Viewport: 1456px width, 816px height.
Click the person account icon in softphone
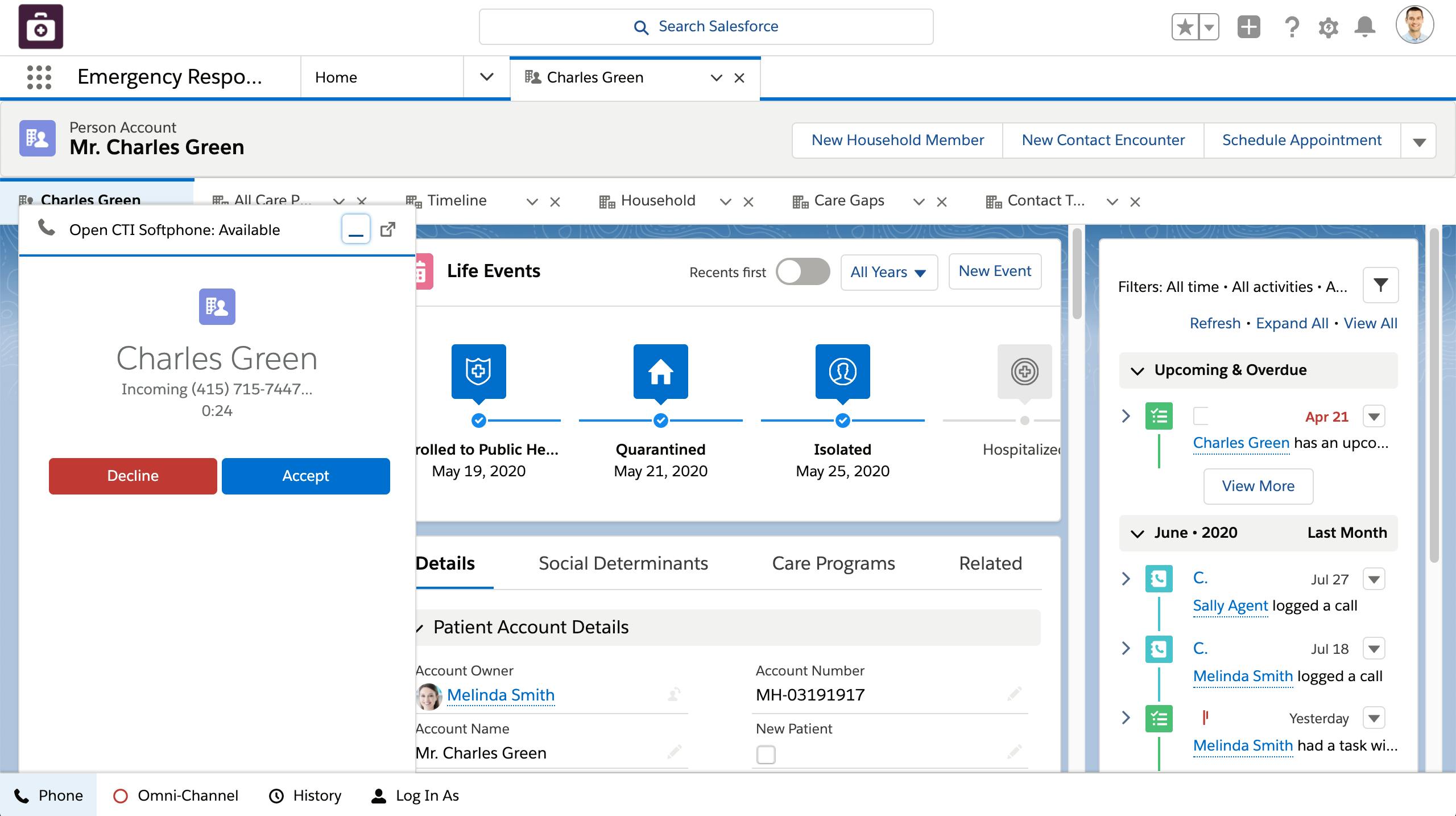[x=217, y=307]
